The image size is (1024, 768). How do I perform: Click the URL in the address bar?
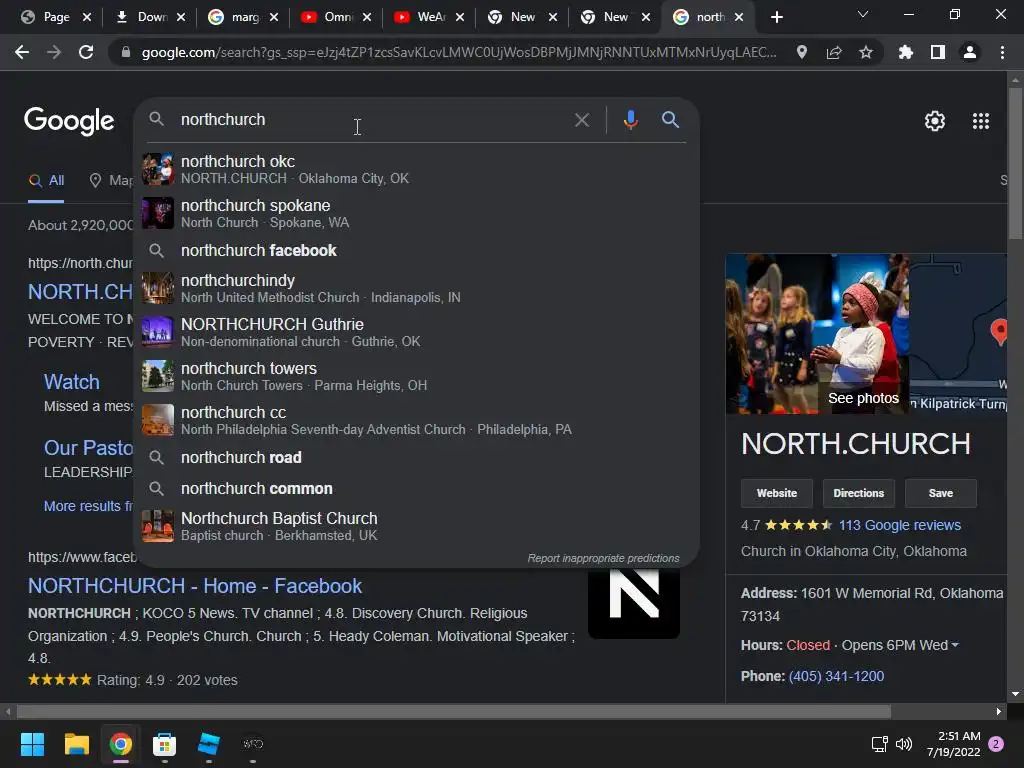[458, 52]
